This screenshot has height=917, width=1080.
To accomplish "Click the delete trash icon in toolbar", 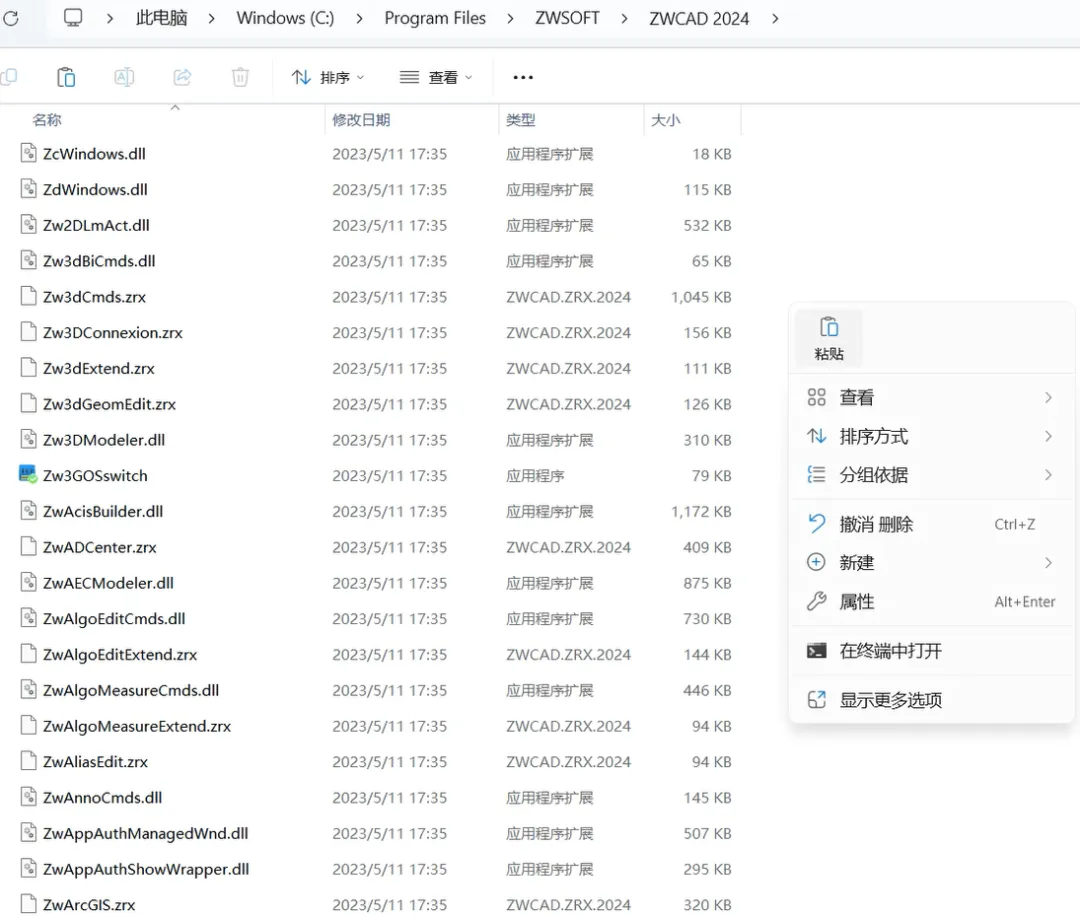I will click(240, 76).
